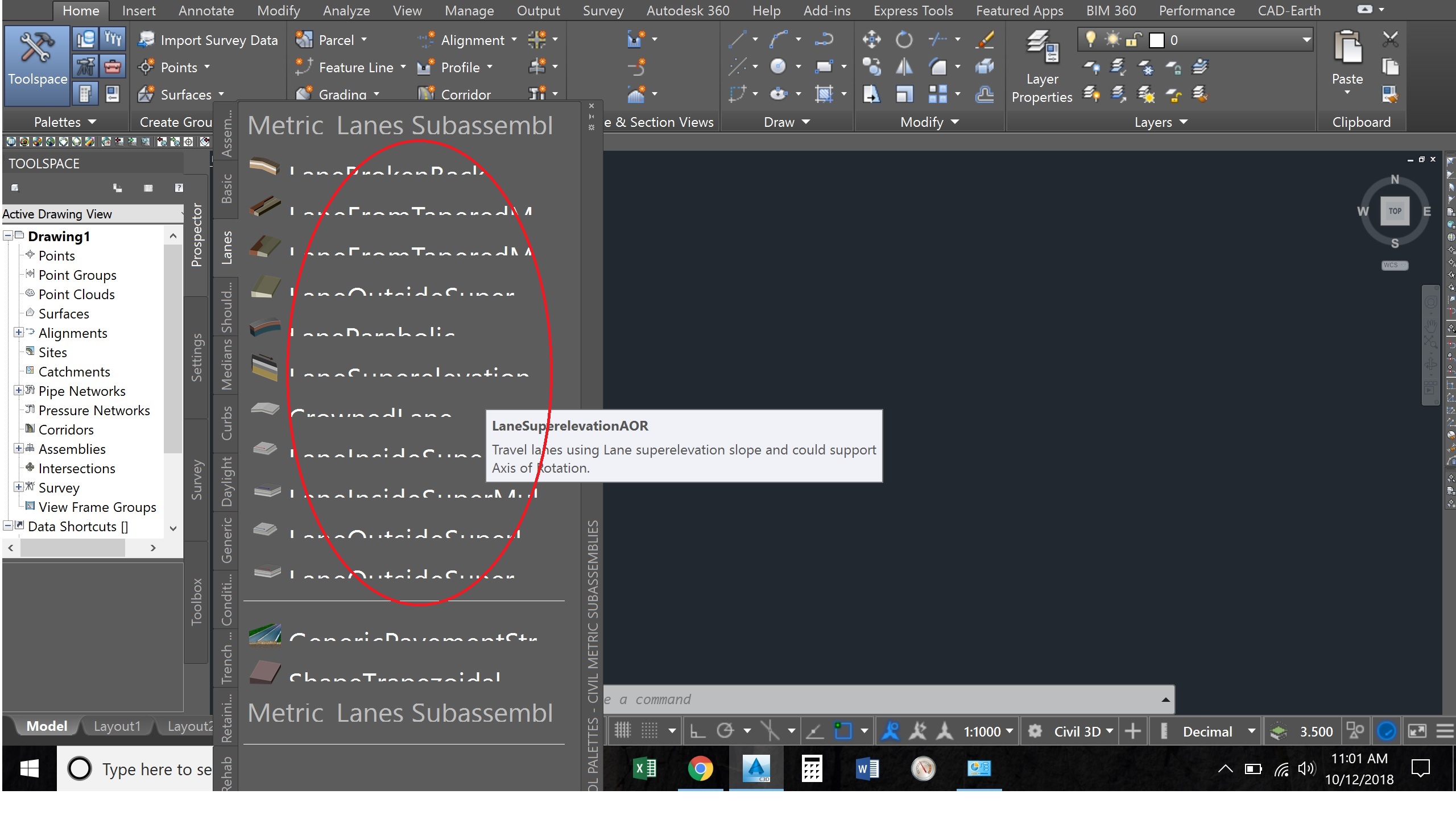Toggle the layer lightbulb on/off icon
This screenshot has width=1456, height=819.
[1090, 39]
